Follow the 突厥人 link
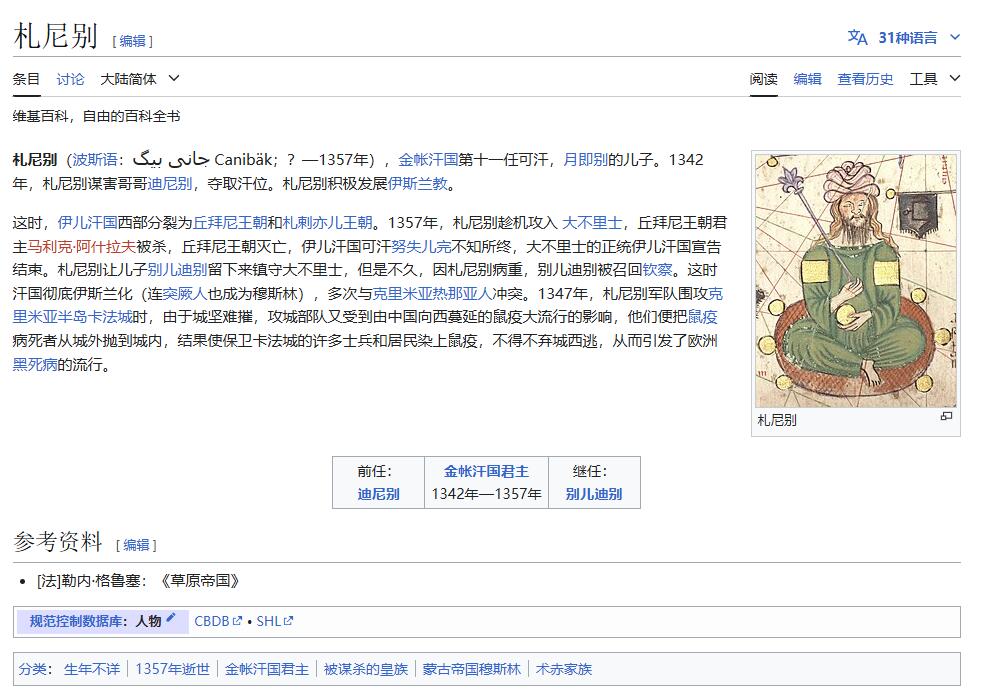This screenshot has width=988, height=695. click(185, 294)
